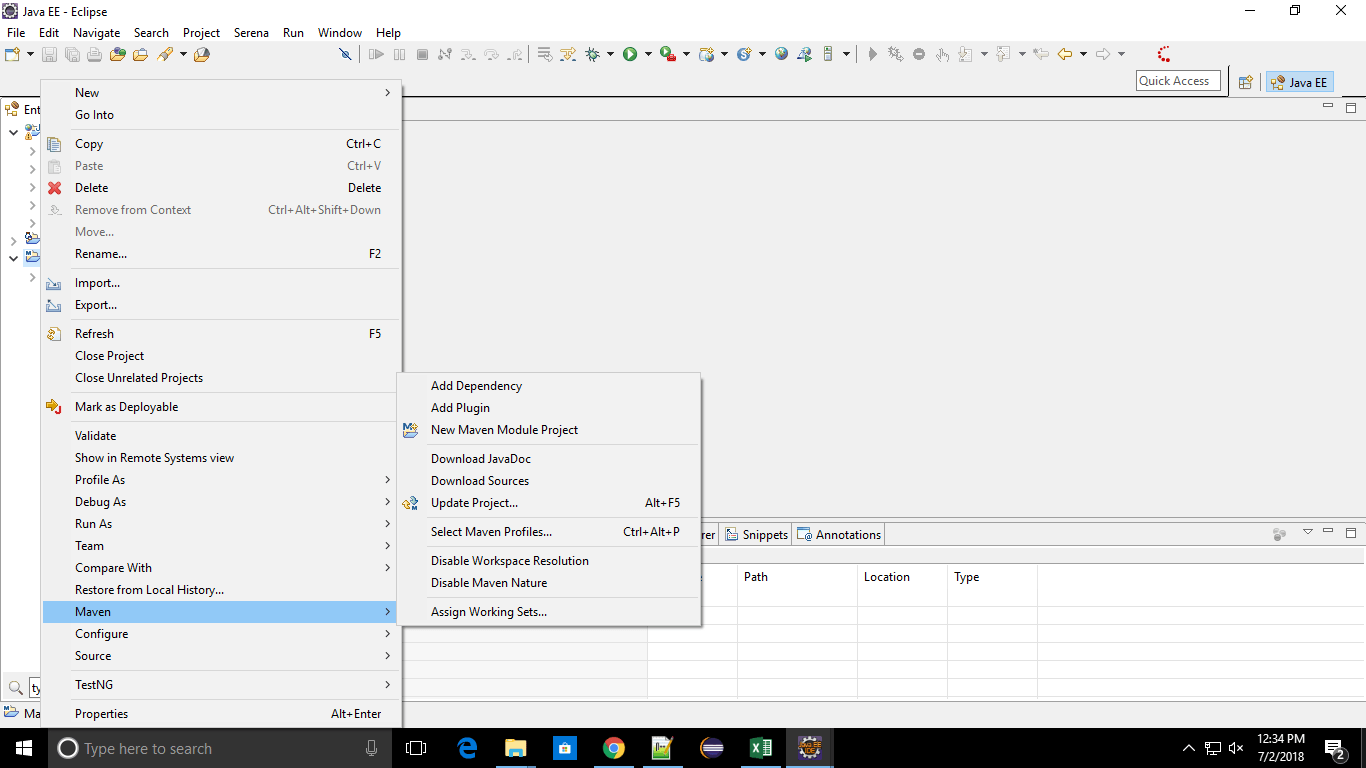This screenshot has width=1366, height=768.
Task: Choose Refresh from the context menu
Action: 221,334
